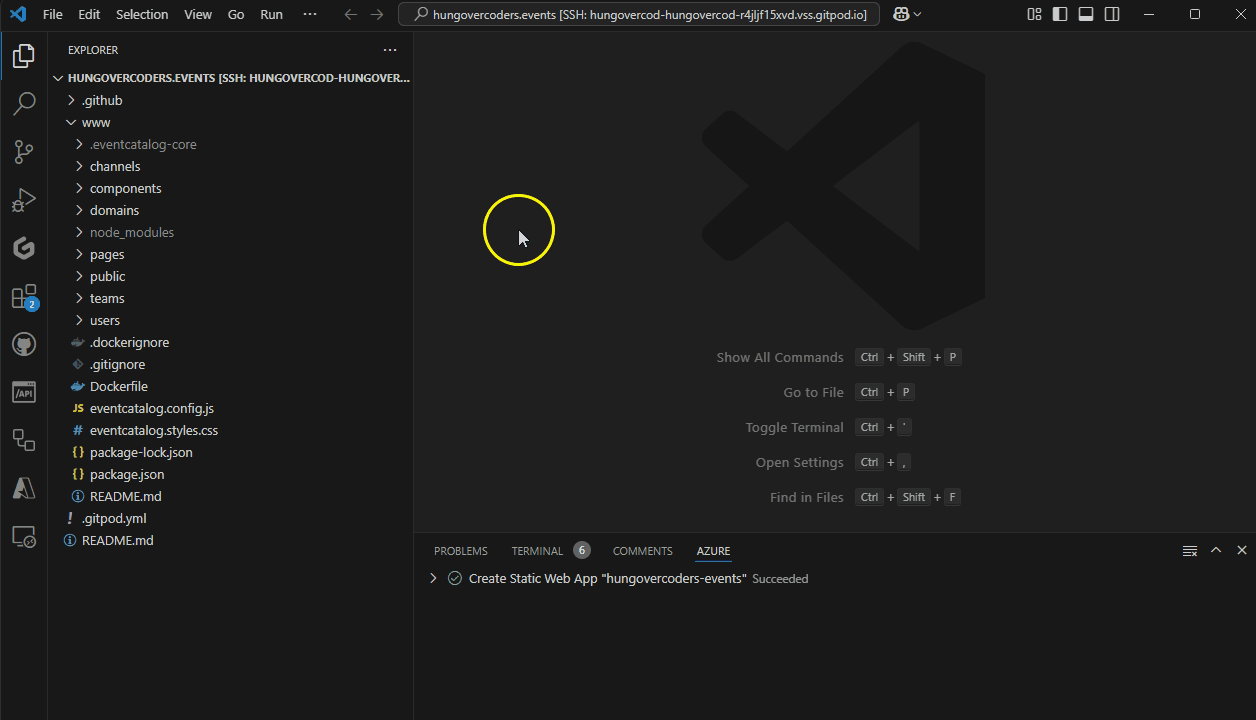Open the Edit menu
This screenshot has height=720, width=1256.
(x=89, y=14)
